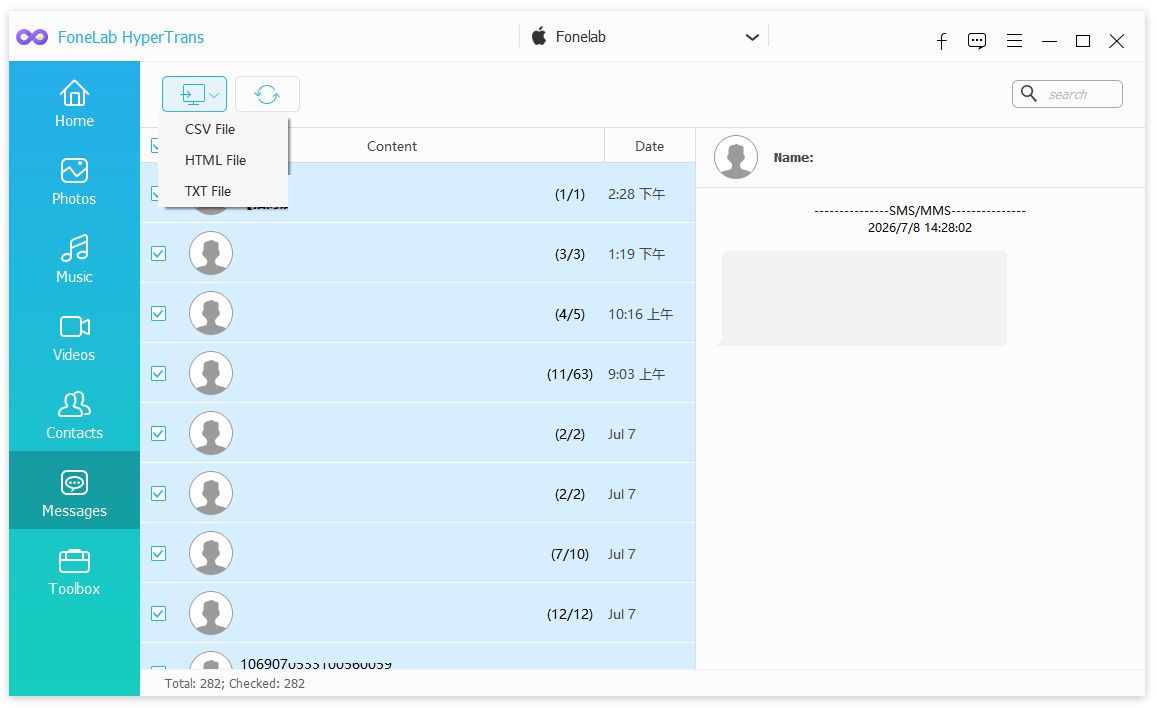Minimize the HyperTrans window
Viewport: 1157px width, 708px height.
pos(1049,41)
